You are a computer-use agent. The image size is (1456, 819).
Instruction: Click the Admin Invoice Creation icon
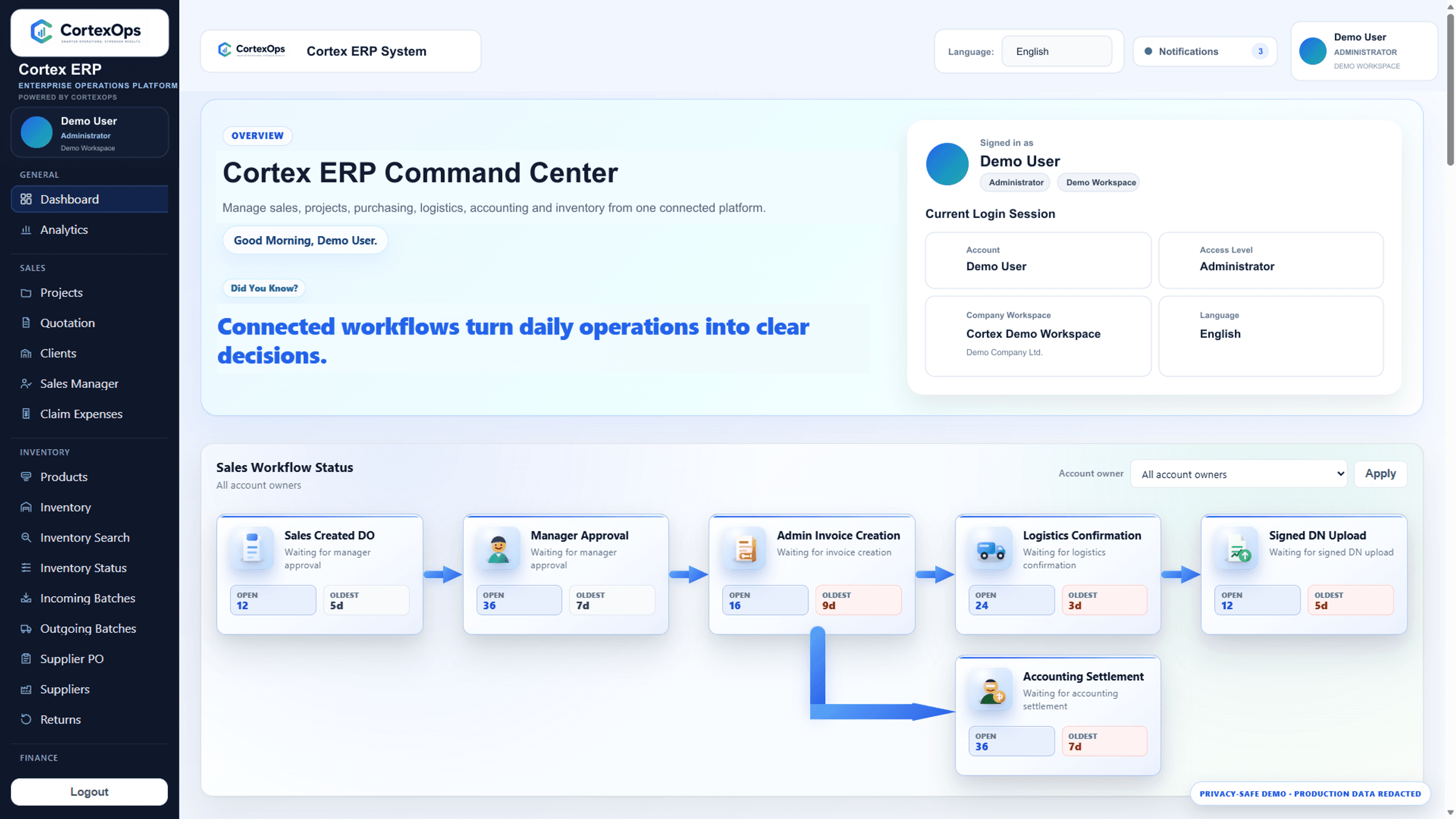pyautogui.click(x=744, y=548)
